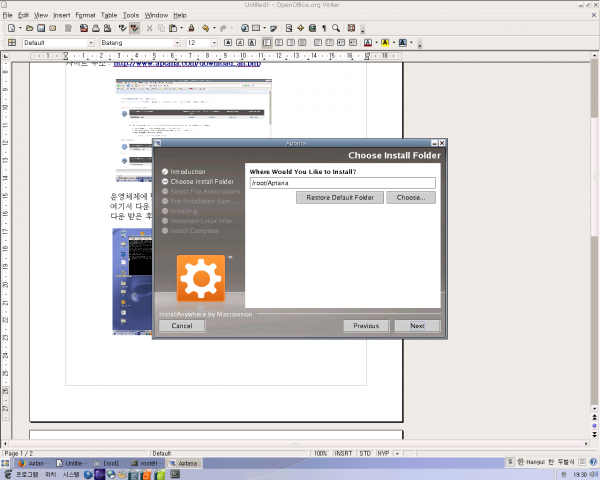600x480 pixels.
Task: Expand background color palette arrow
Action: (x=411, y=42)
